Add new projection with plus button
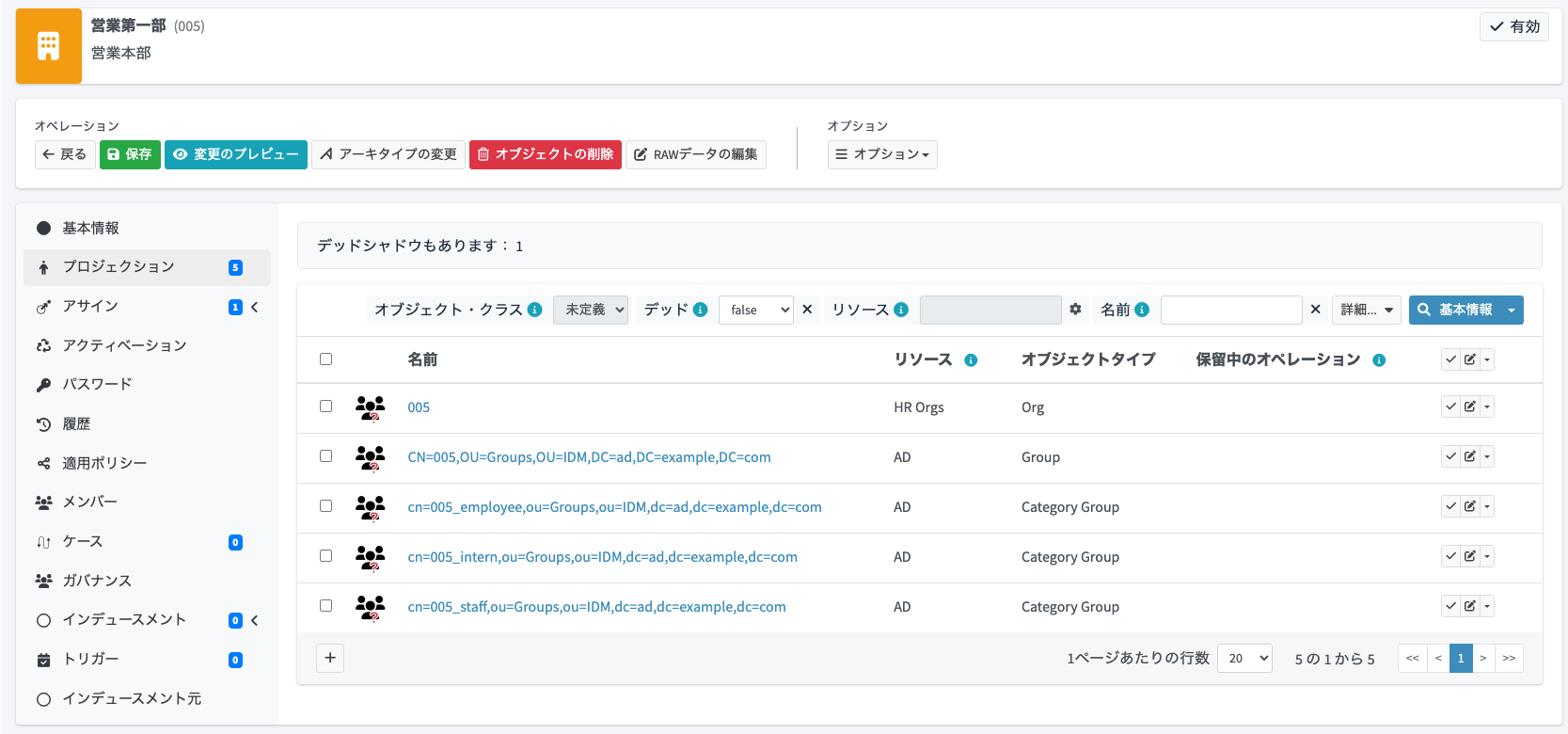The height and width of the screenshot is (734, 1568). pos(330,658)
